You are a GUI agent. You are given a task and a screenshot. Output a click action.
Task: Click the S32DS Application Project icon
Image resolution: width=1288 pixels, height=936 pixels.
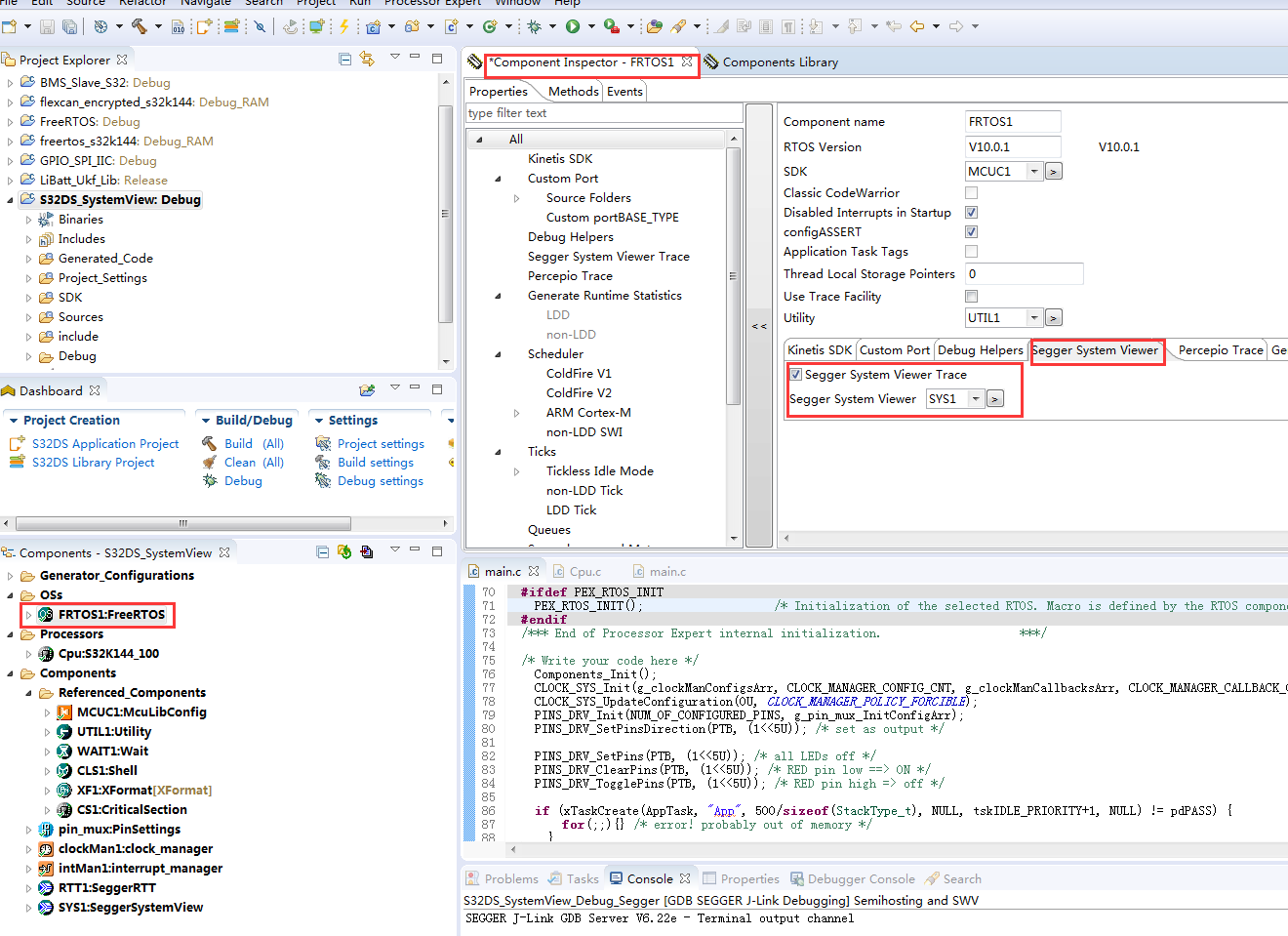point(17,443)
